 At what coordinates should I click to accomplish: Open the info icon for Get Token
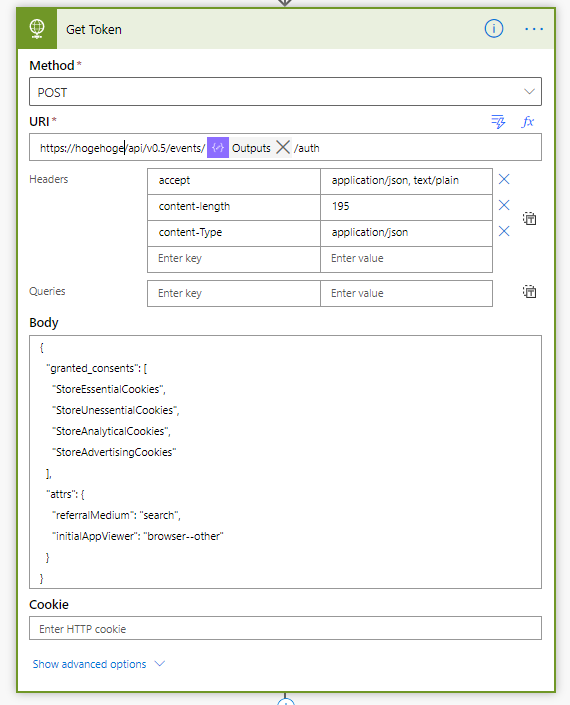(x=494, y=29)
